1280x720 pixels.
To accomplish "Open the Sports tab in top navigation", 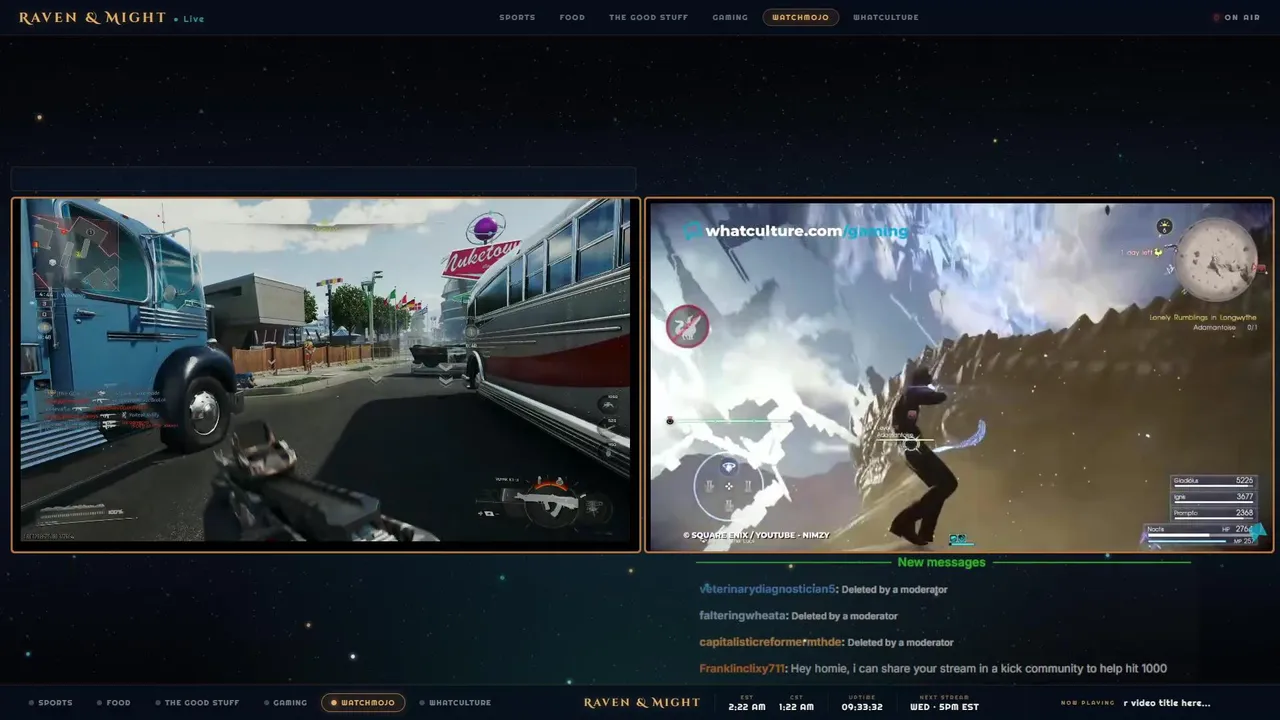I will click(x=517, y=17).
